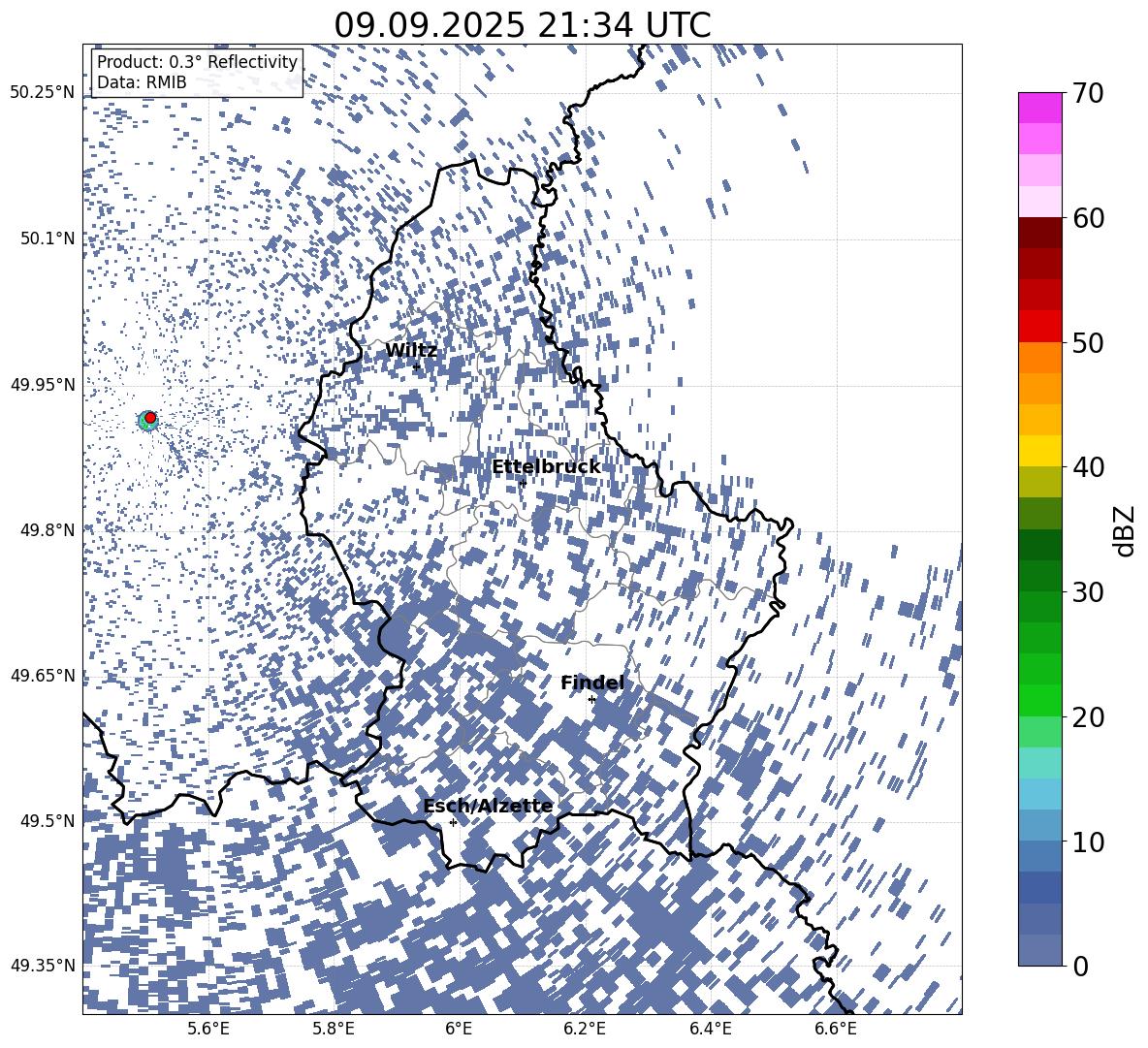Click the colorbar 30 tick value

coord(1088,592)
